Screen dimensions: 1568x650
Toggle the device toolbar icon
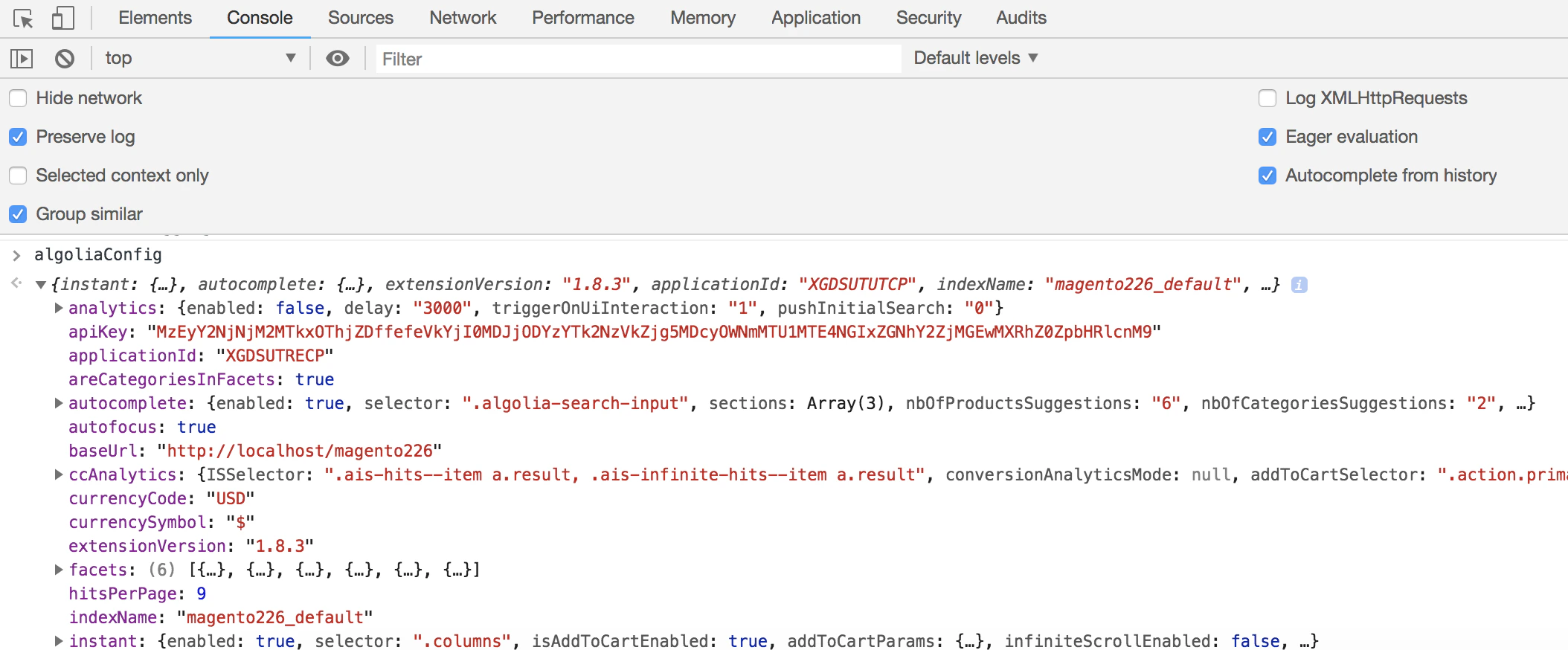[63, 18]
